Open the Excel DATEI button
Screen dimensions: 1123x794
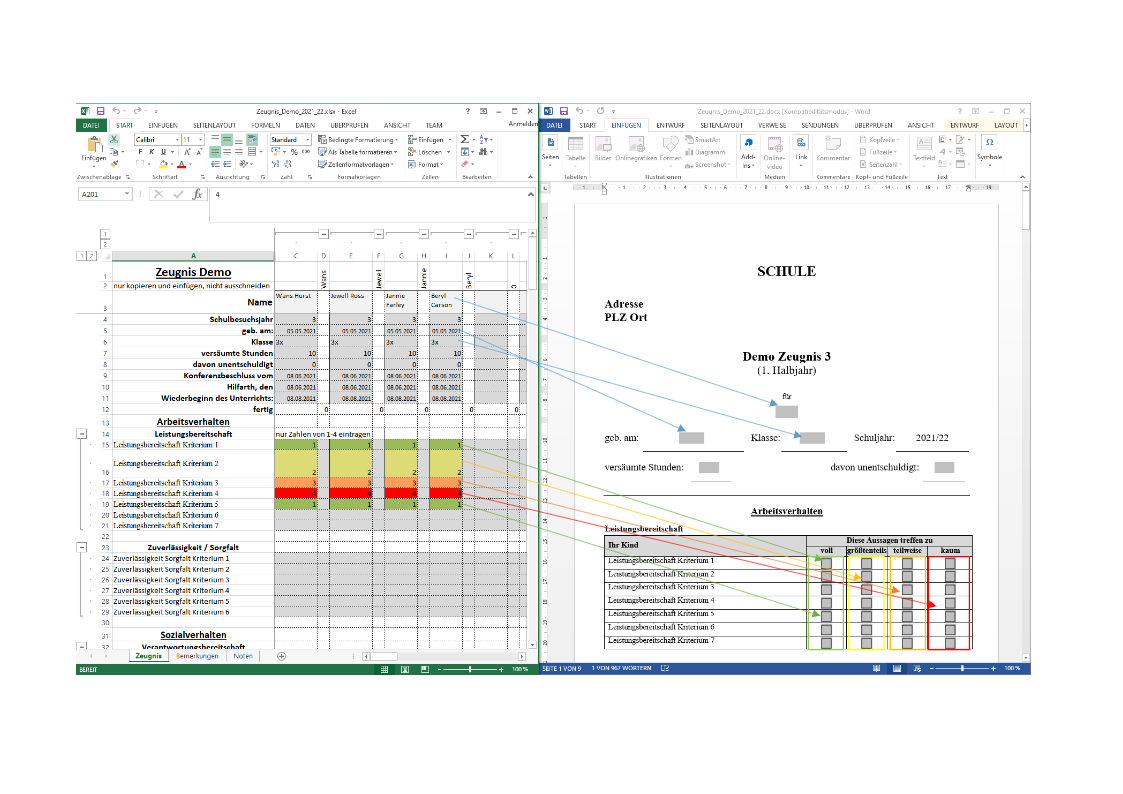point(91,125)
